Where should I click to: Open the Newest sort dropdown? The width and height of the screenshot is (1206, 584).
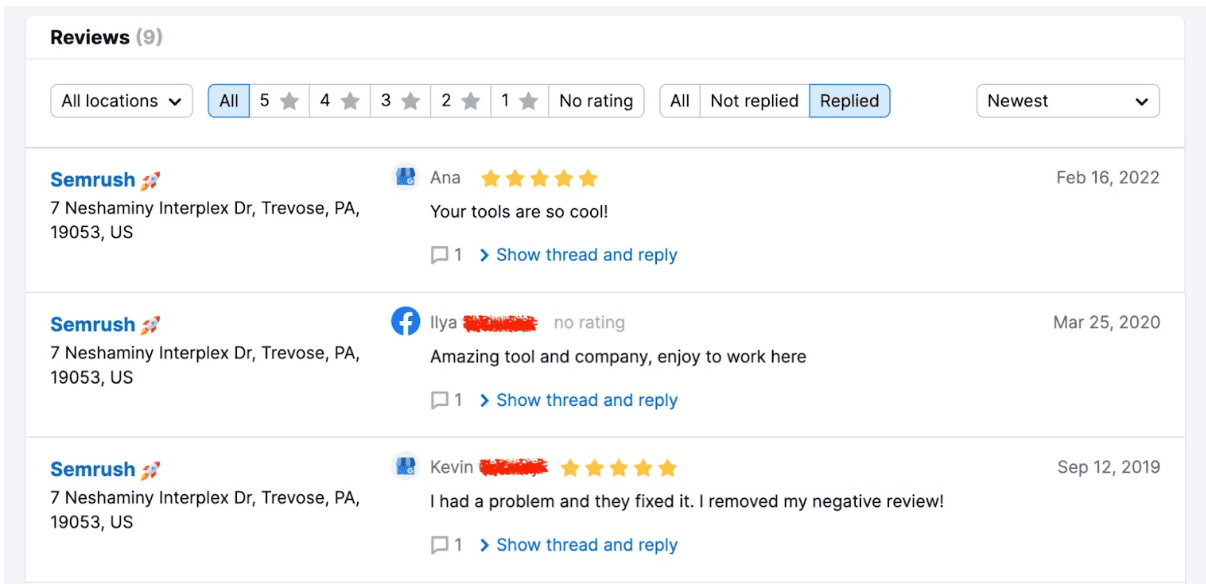[1067, 101]
